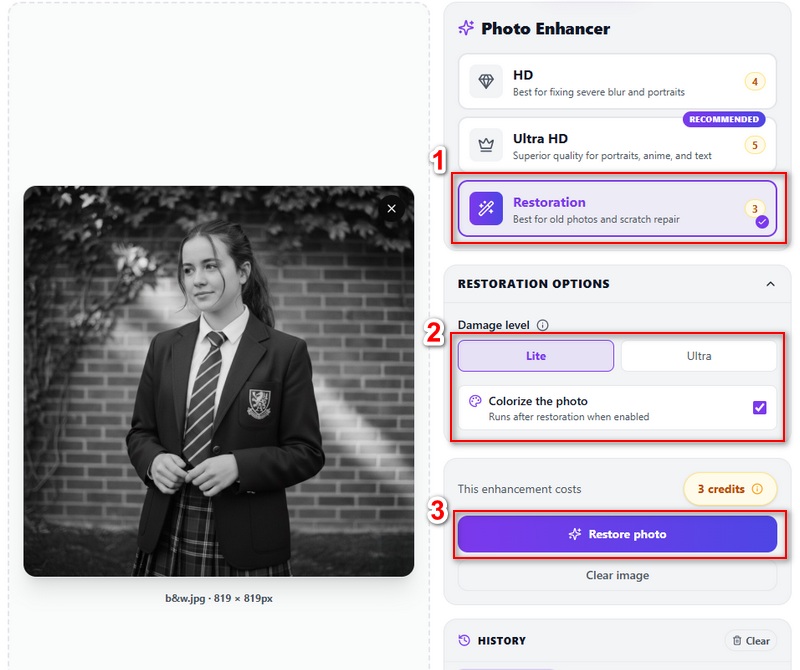This screenshot has height=670, width=800.
Task: Click 'Best for old photos and scratch repair'
Action: 596,219
